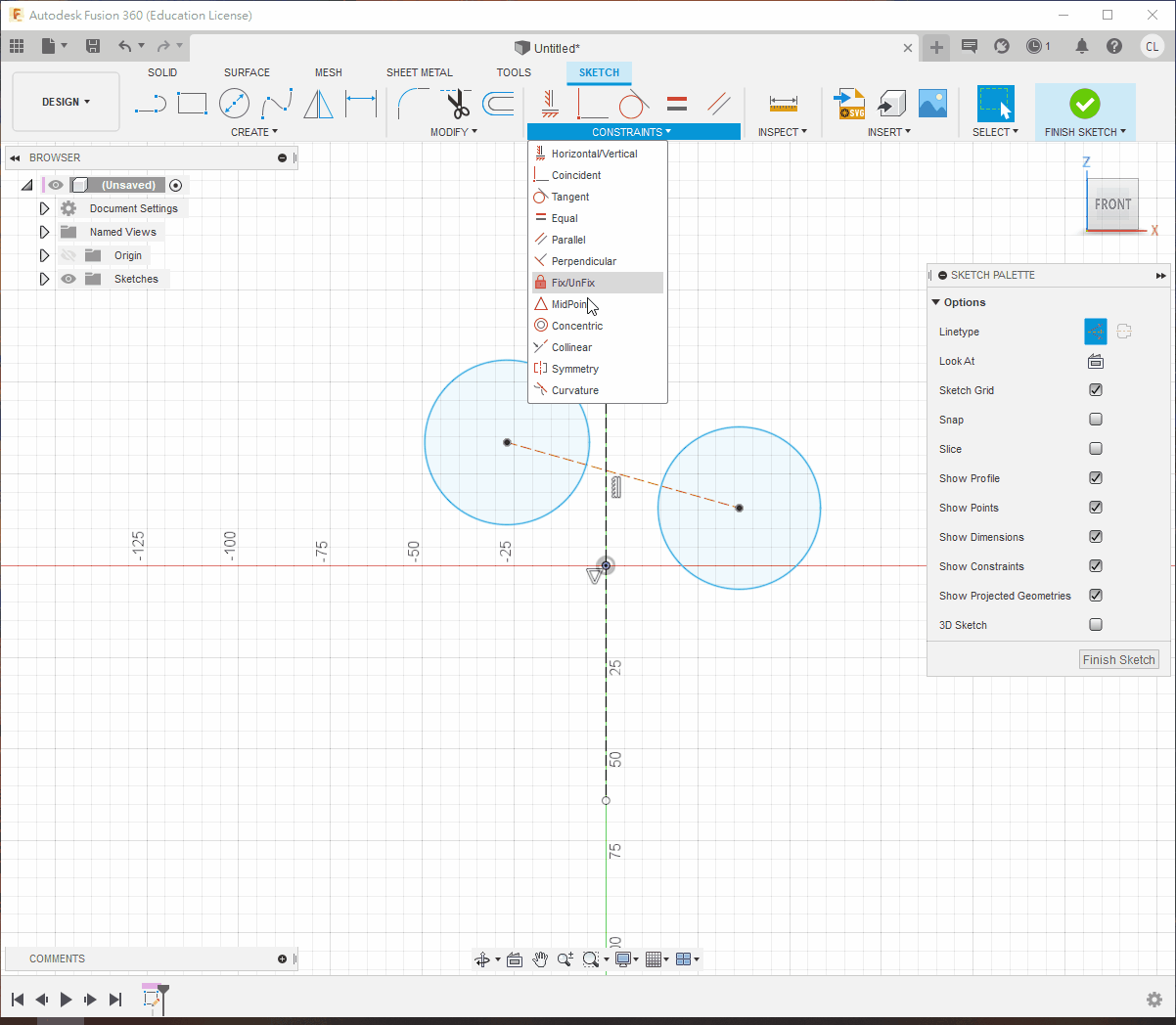
Task: Enable the Snap checkbox
Action: 1096,420
